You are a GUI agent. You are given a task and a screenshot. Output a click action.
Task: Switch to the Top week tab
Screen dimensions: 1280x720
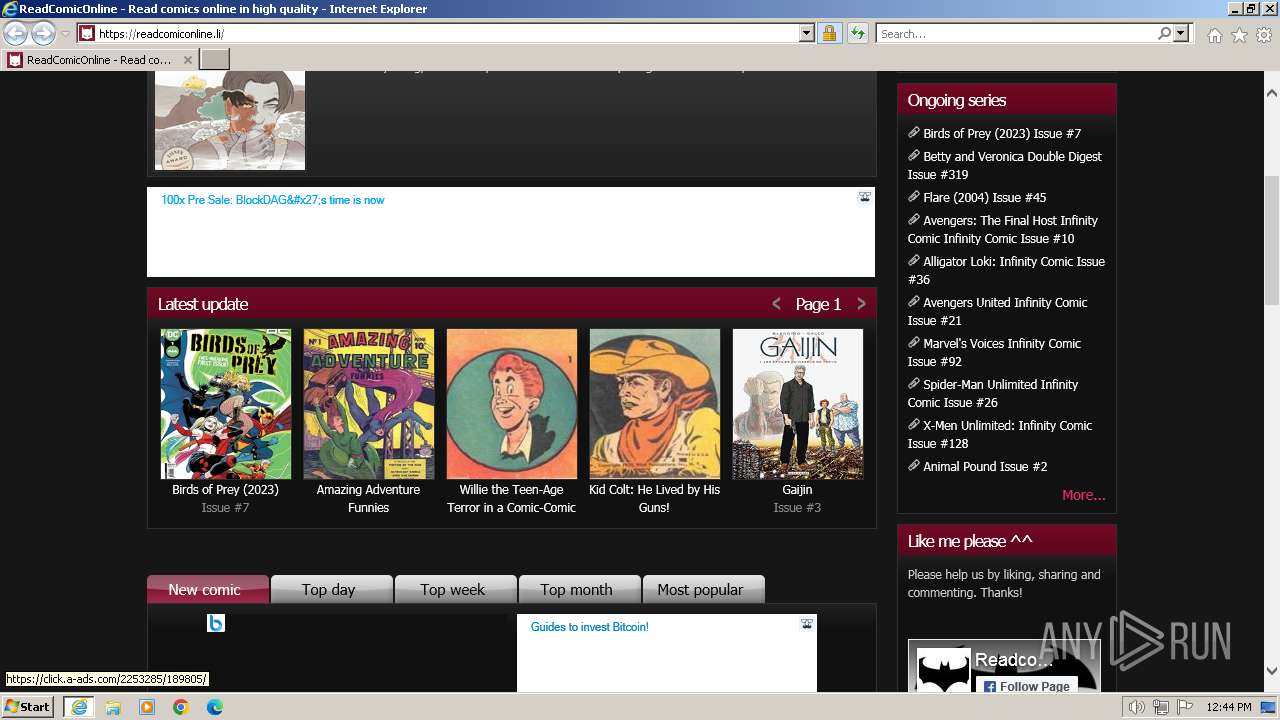pyautogui.click(x=455, y=589)
